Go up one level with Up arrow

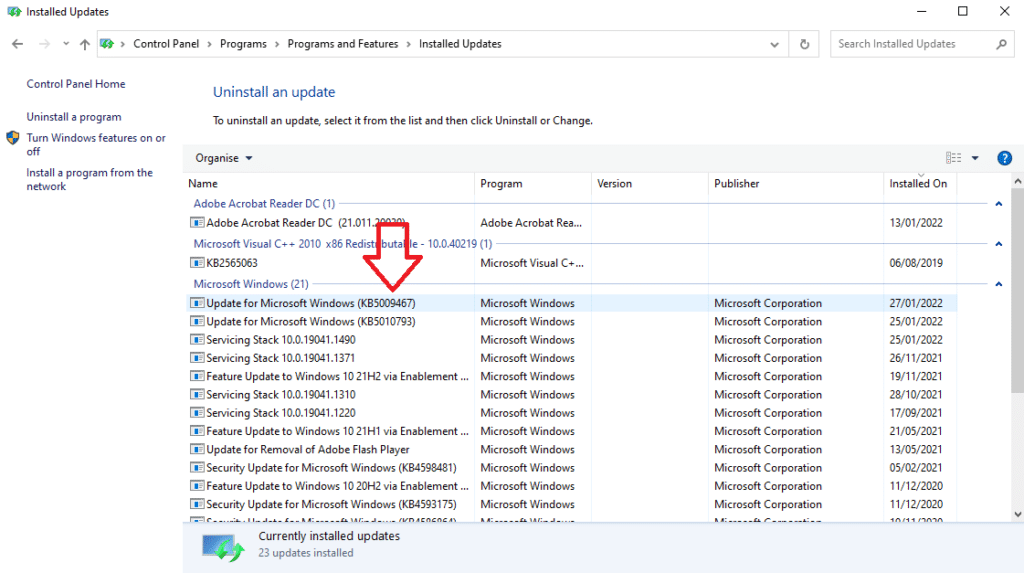pos(84,44)
